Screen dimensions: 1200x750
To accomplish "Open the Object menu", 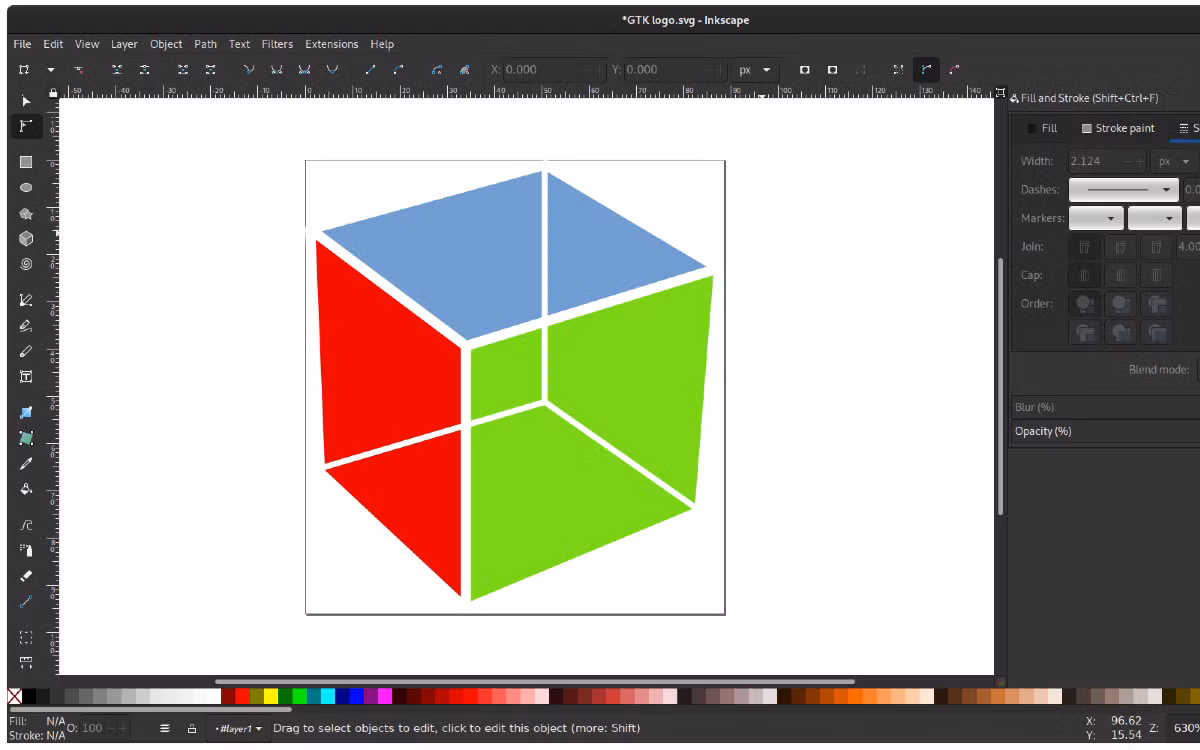I will [166, 44].
